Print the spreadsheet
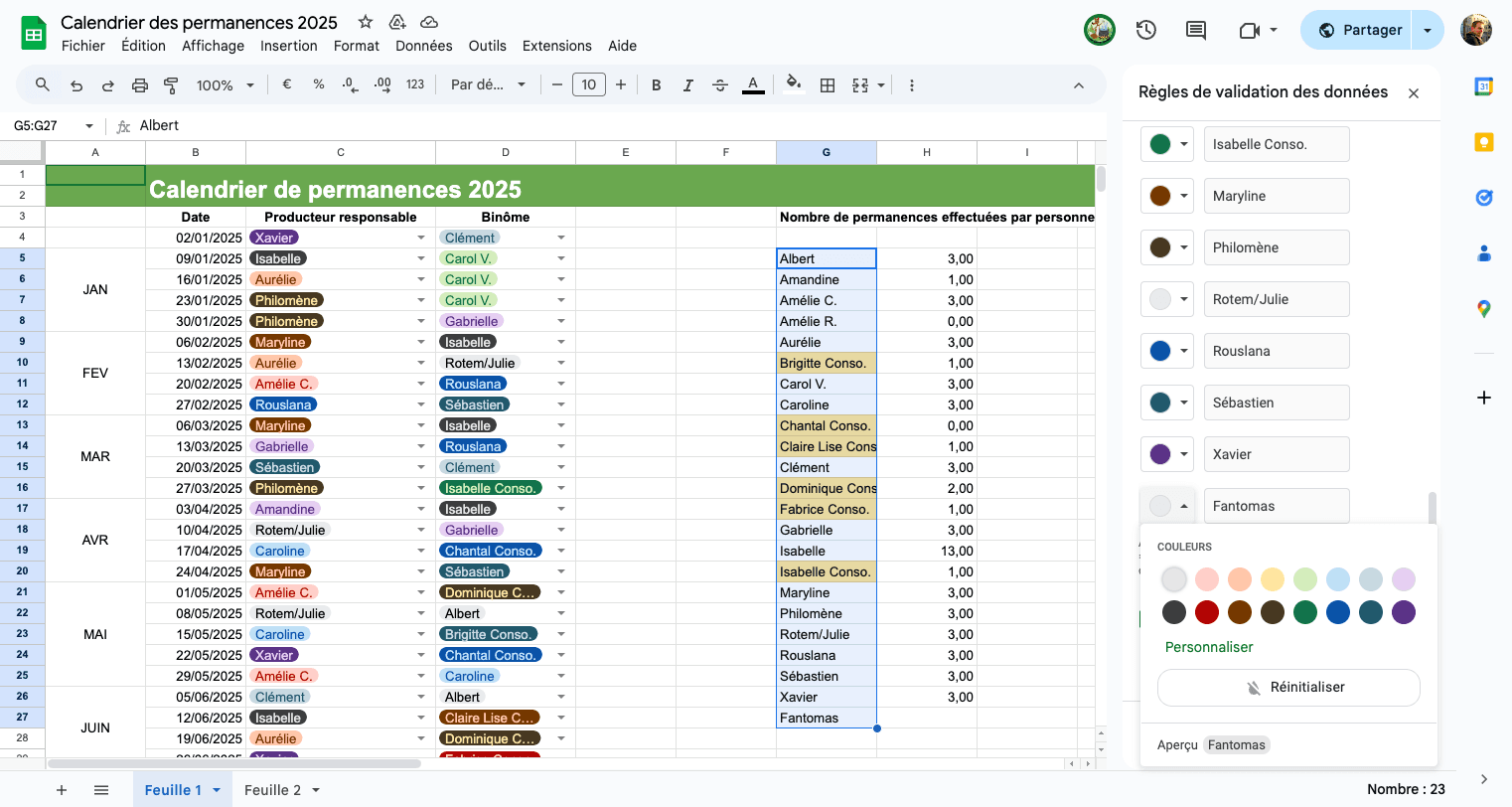The height and width of the screenshot is (807, 1512). coord(140,85)
